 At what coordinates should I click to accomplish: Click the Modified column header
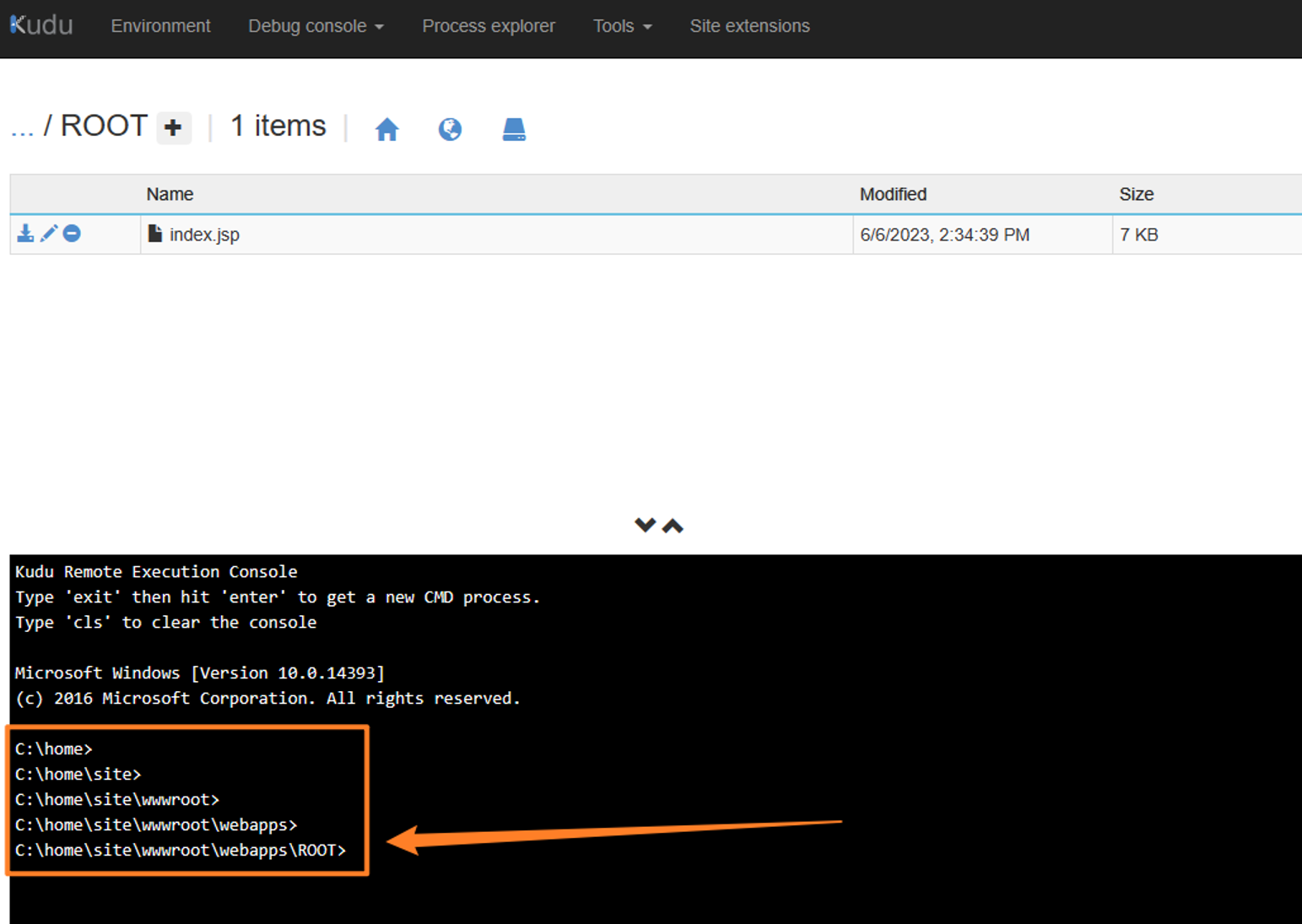point(893,194)
